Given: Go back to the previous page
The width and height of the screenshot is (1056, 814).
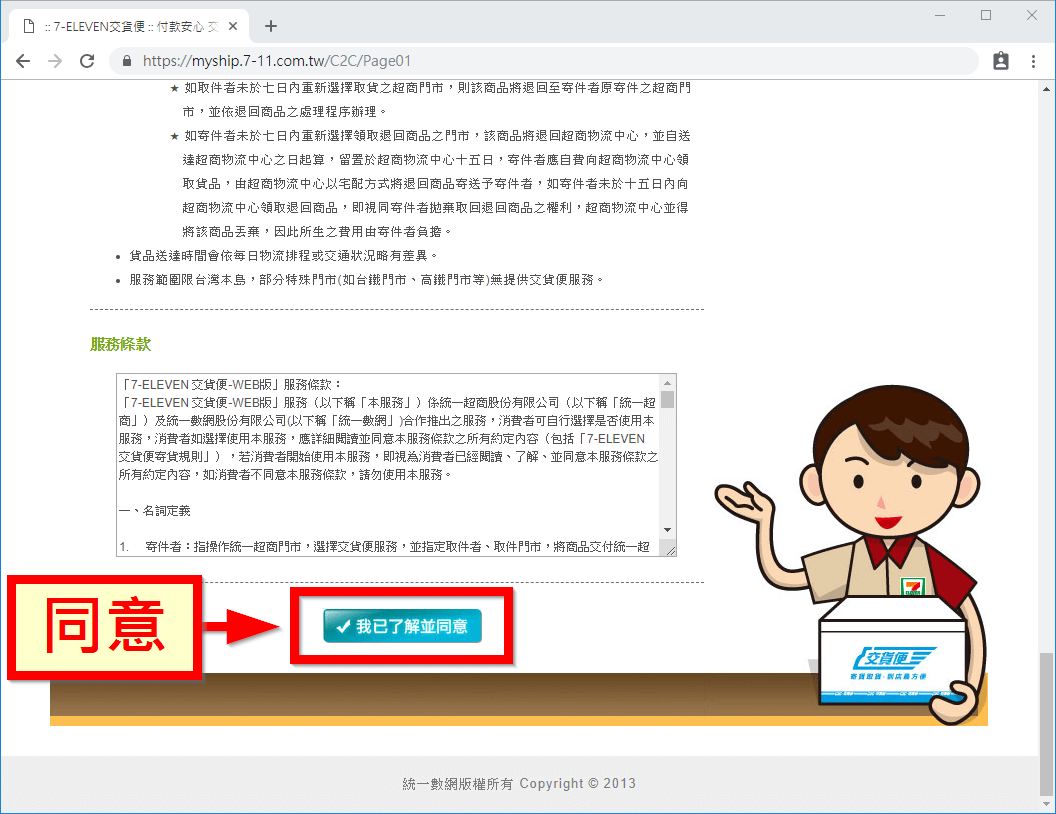Looking at the screenshot, I should 23,61.
